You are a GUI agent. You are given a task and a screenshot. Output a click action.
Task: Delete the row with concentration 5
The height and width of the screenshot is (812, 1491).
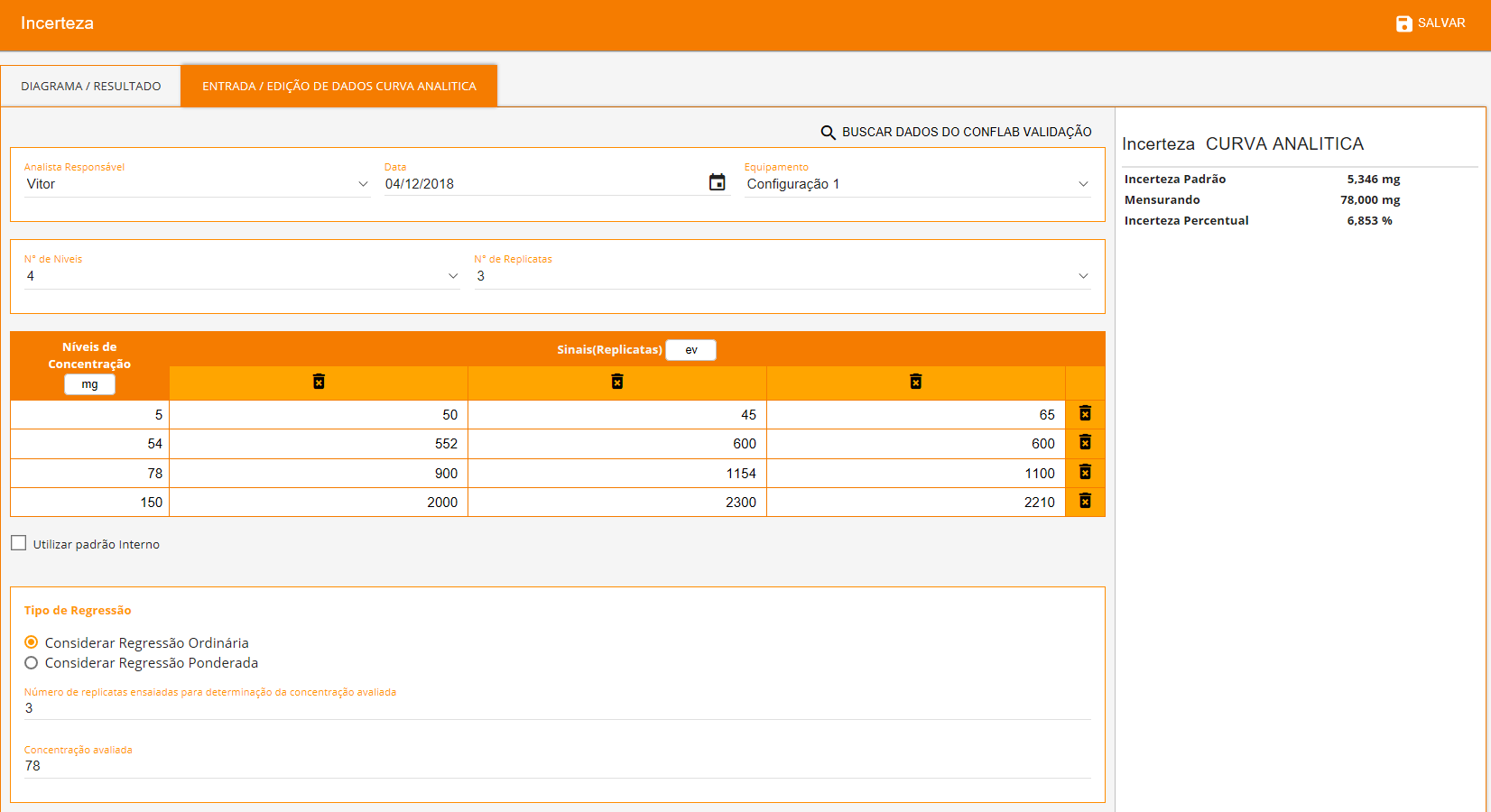tap(1085, 413)
